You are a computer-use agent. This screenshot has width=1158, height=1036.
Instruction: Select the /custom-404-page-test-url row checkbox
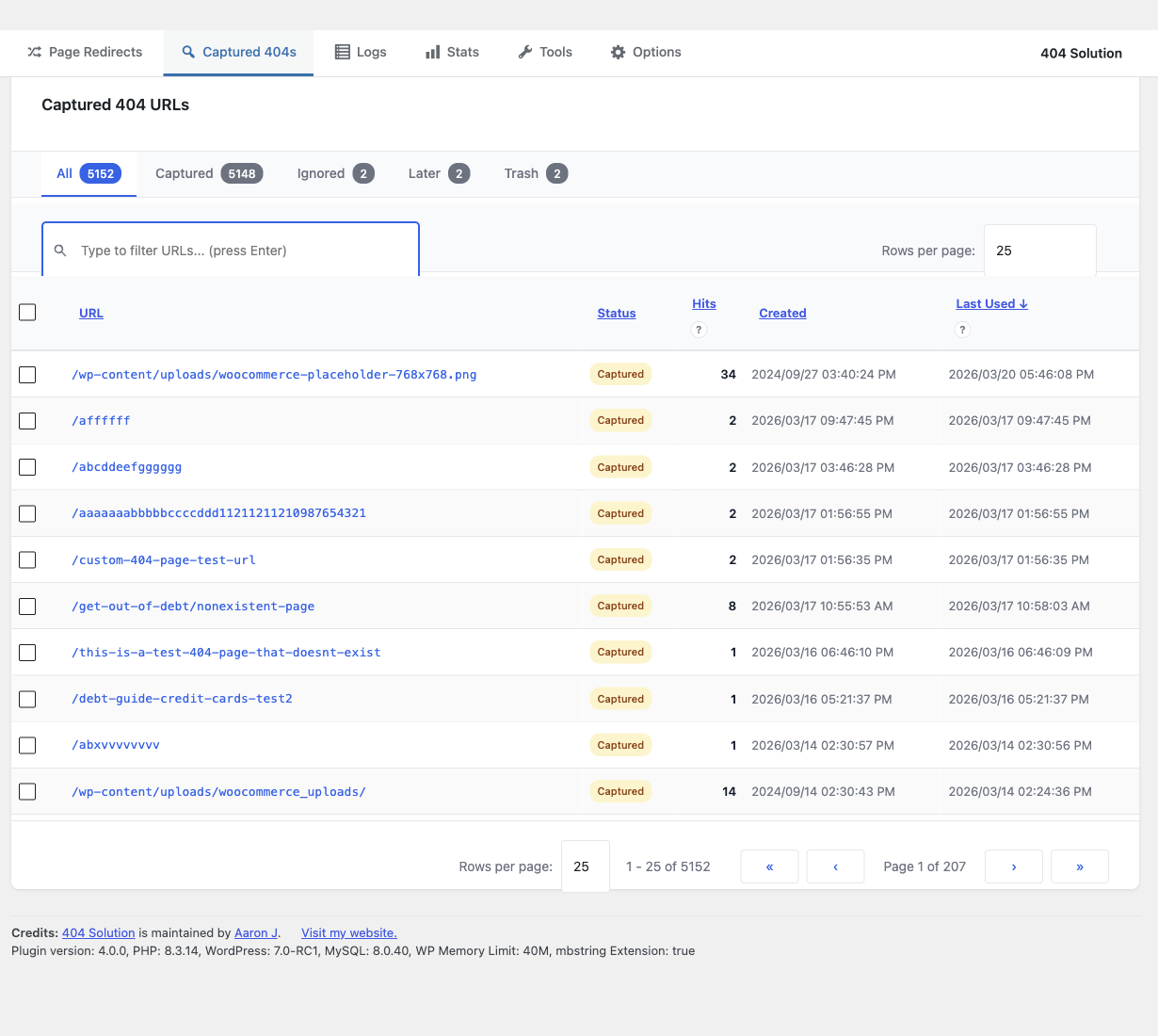pos(27,559)
